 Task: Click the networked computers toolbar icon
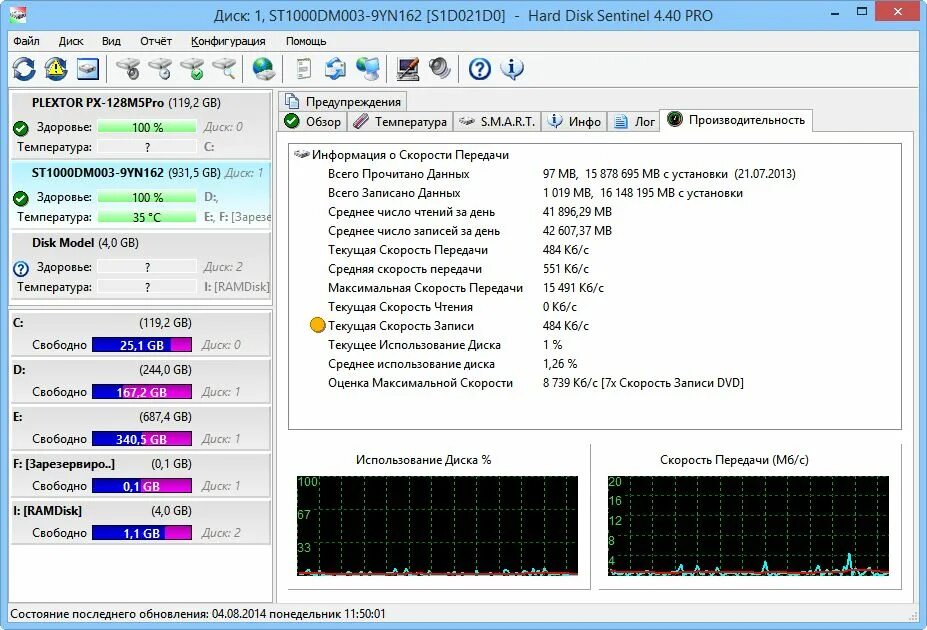[368, 69]
